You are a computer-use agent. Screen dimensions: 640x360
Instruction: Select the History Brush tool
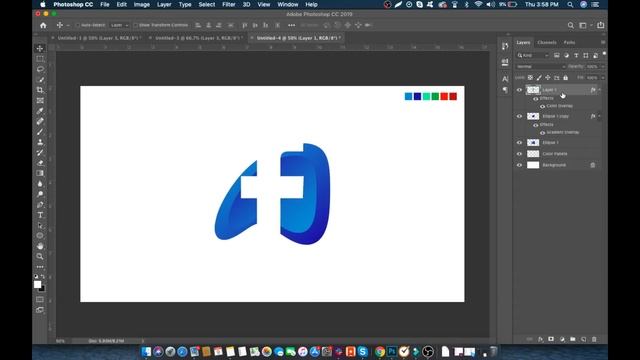click(40, 153)
